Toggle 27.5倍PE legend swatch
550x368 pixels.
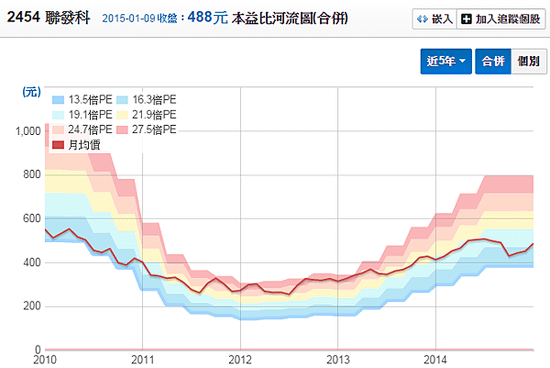pos(122,130)
